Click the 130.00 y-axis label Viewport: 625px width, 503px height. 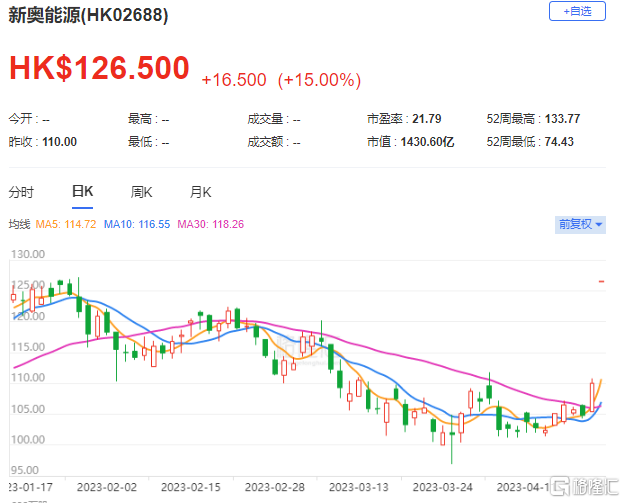(28, 254)
